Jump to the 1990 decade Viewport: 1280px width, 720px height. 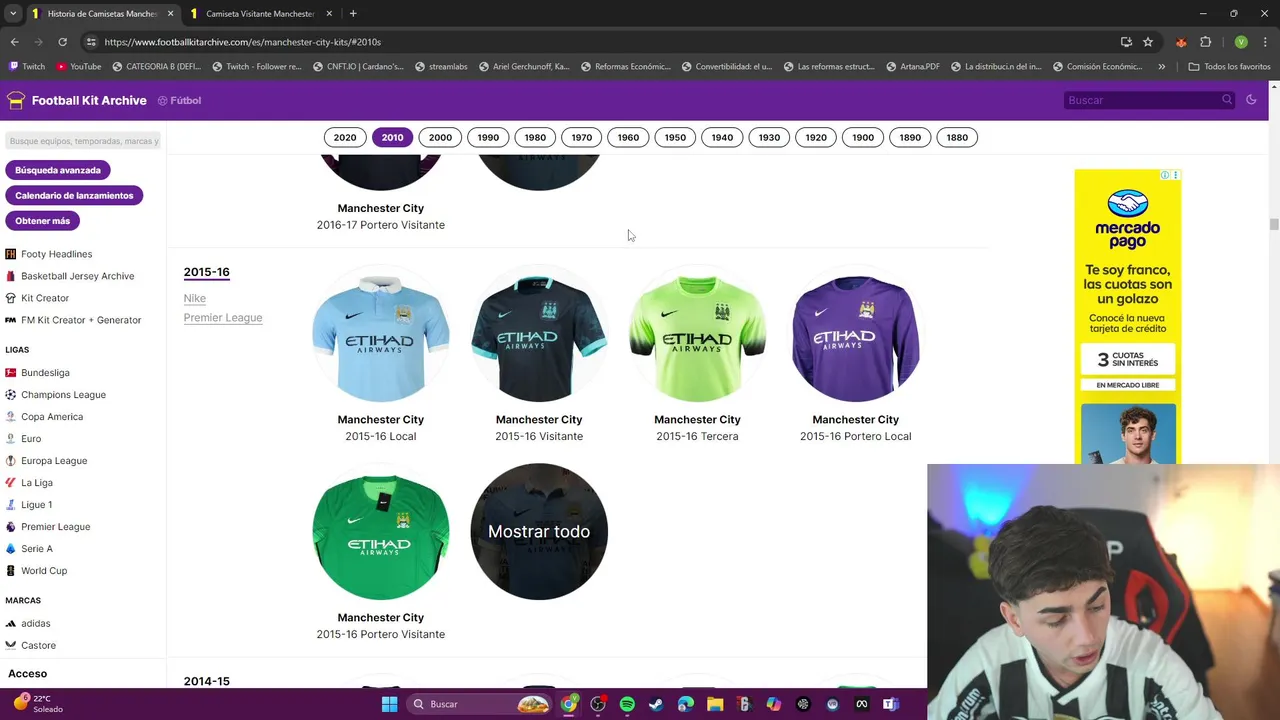click(x=488, y=137)
